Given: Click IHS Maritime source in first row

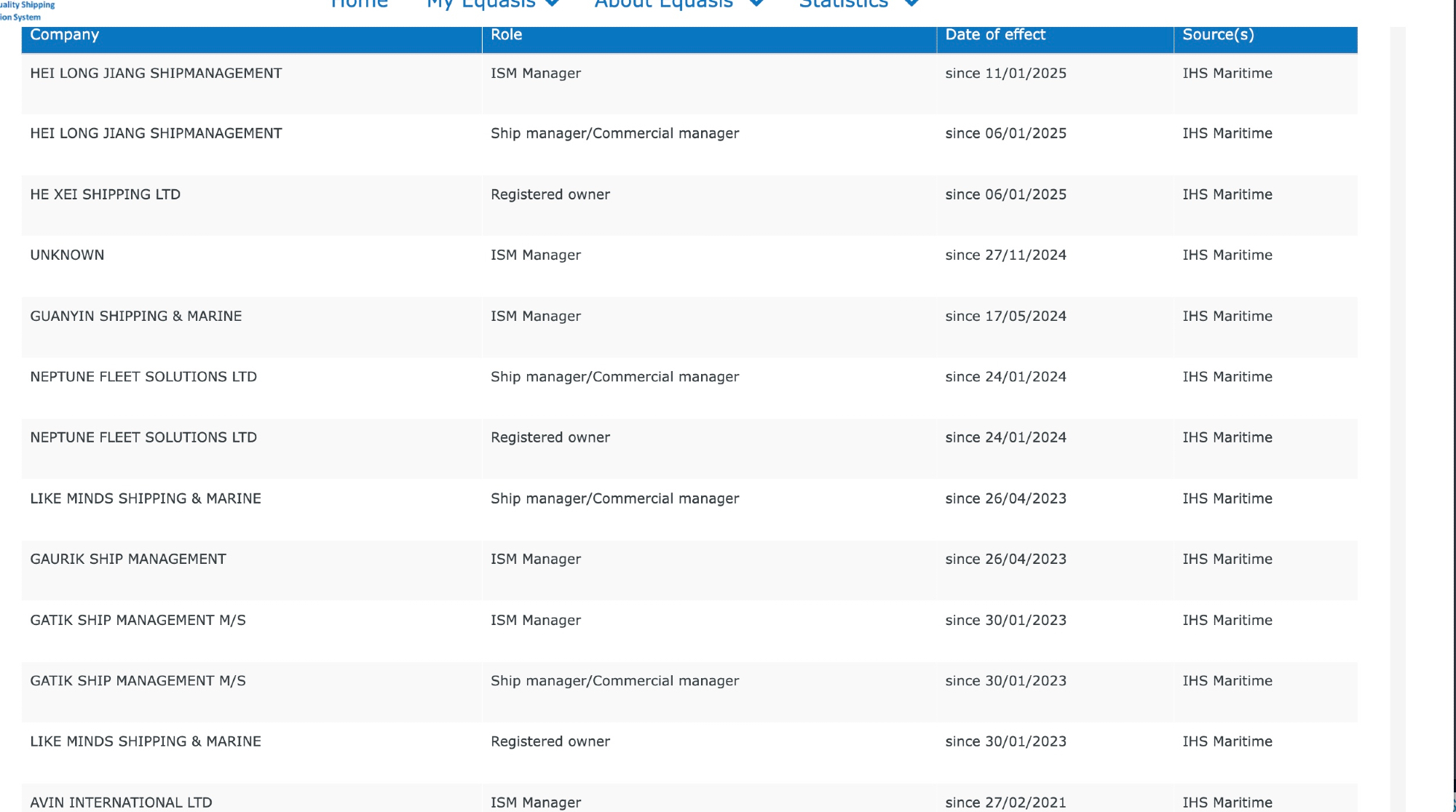Looking at the screenshot, I should coord(1227,73).
